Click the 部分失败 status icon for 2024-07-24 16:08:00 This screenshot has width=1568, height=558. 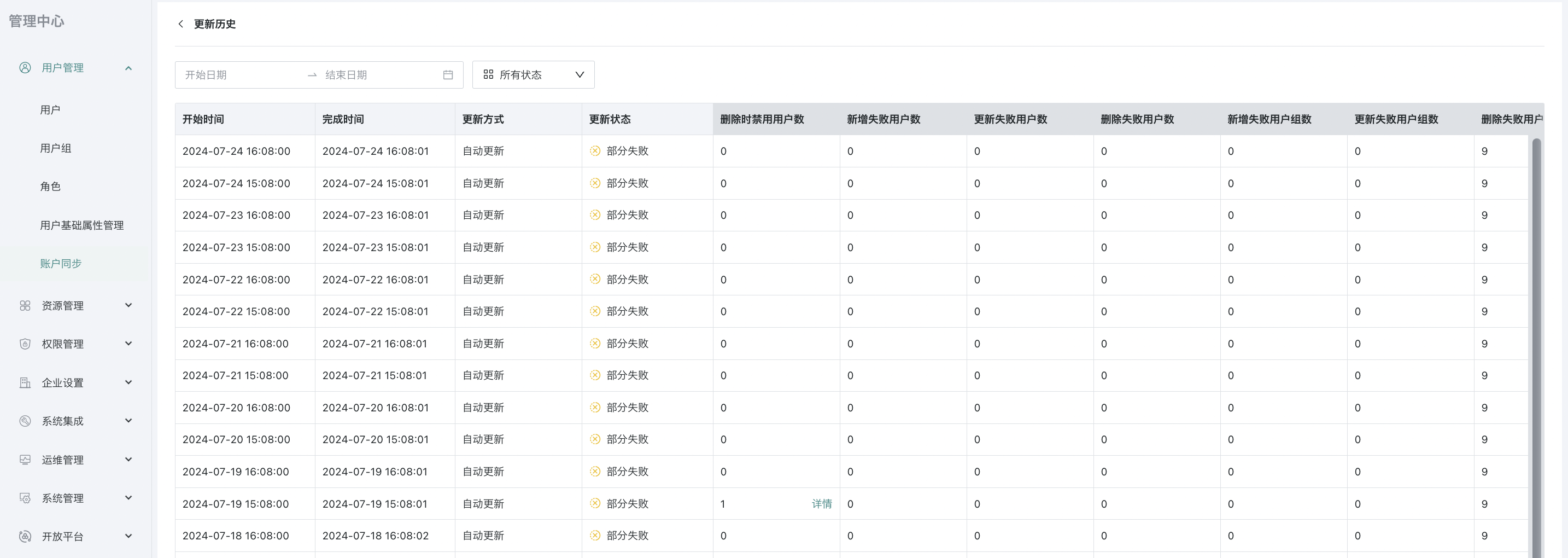[x=595, y=151]
